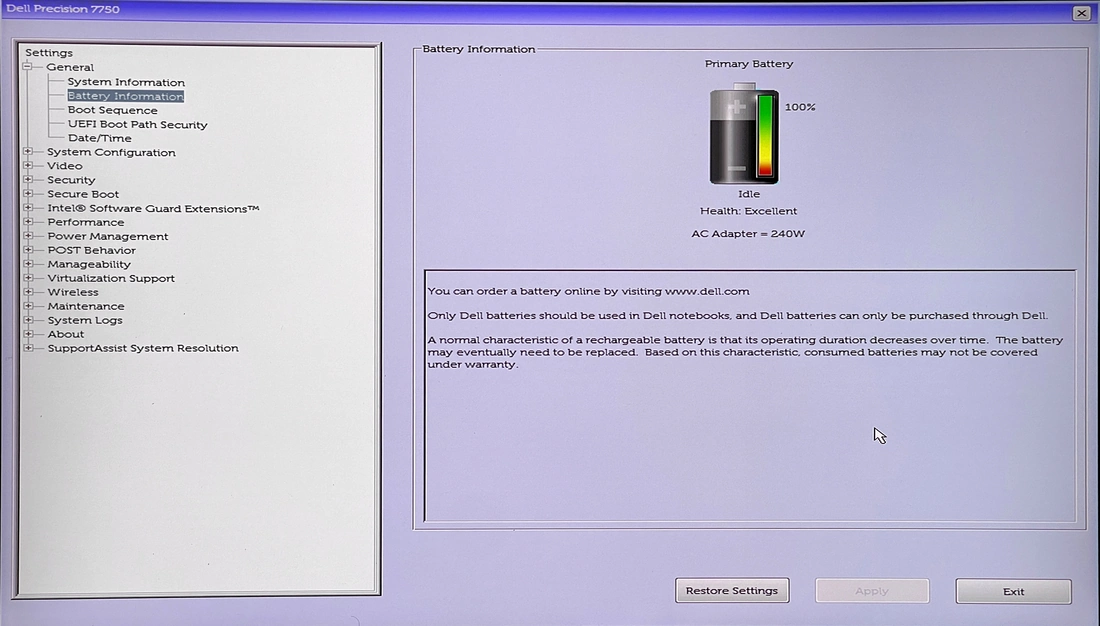
Task: Close the BIOS setup window
Action: click(1081, 13)
